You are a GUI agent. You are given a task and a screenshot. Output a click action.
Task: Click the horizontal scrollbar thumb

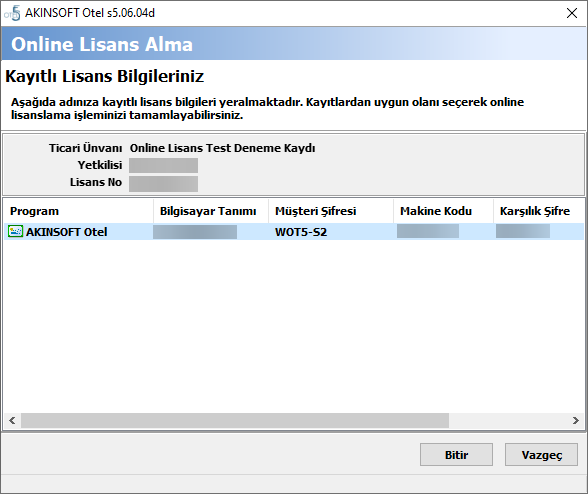(x=235, y=420)
